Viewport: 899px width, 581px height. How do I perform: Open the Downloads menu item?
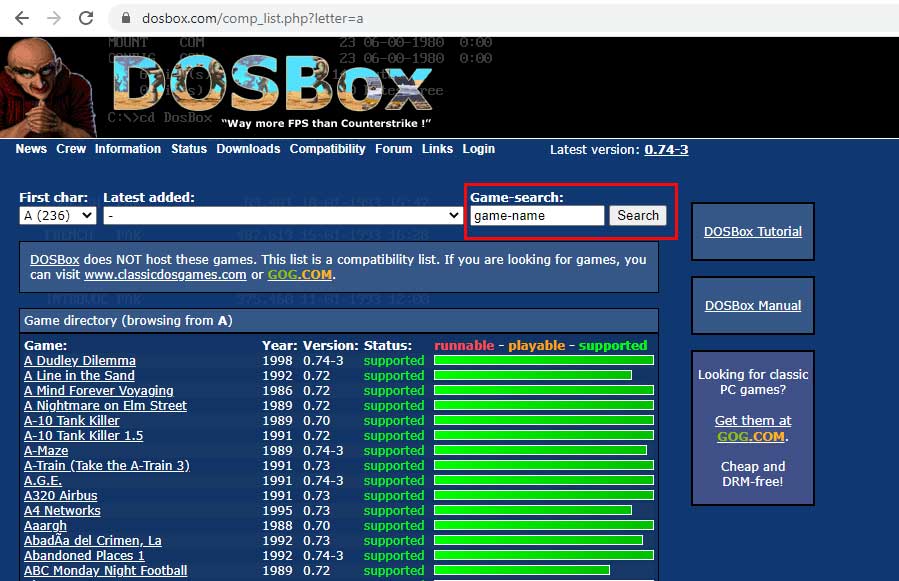pyautogui.click(x=248, y=149)
